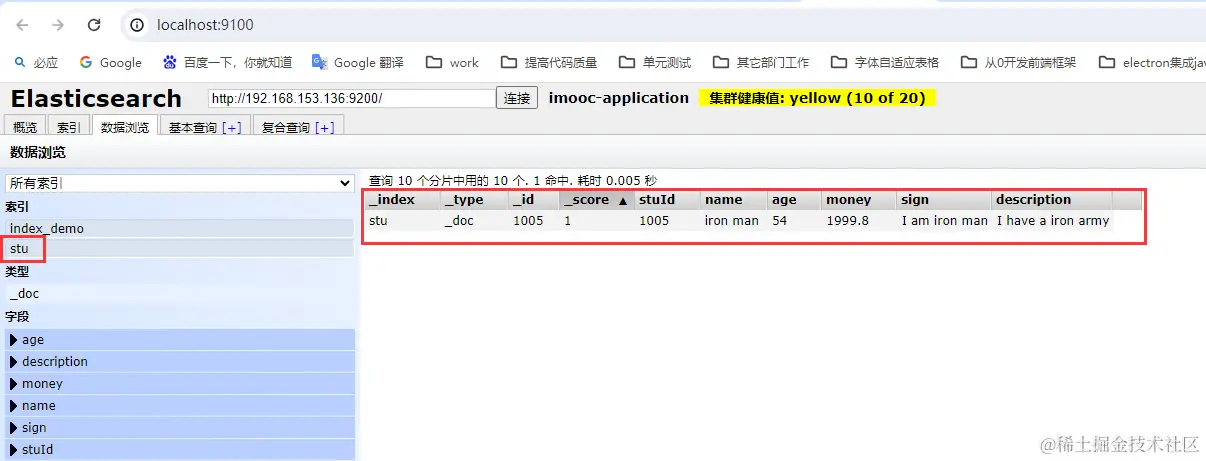Viewport: 1206px width, 461px height.
Task: Open the 所有索引 index dropdown
Action: click(180, 183)
